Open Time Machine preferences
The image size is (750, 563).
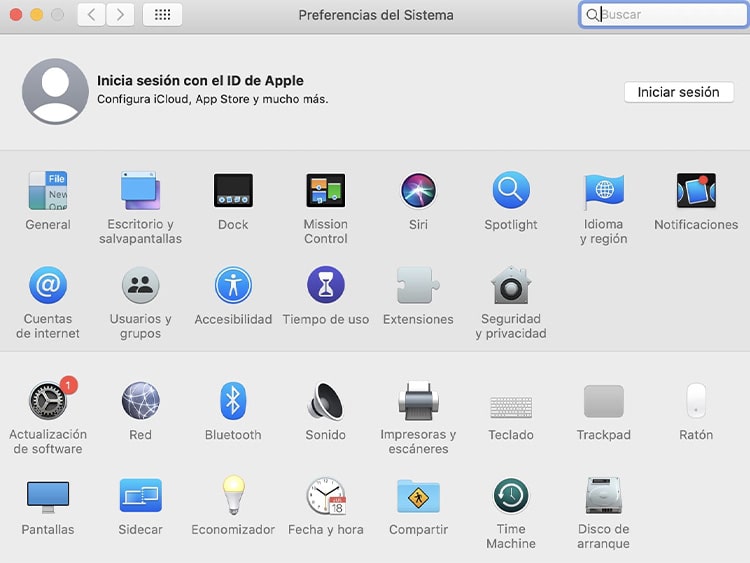coord(511,496)
